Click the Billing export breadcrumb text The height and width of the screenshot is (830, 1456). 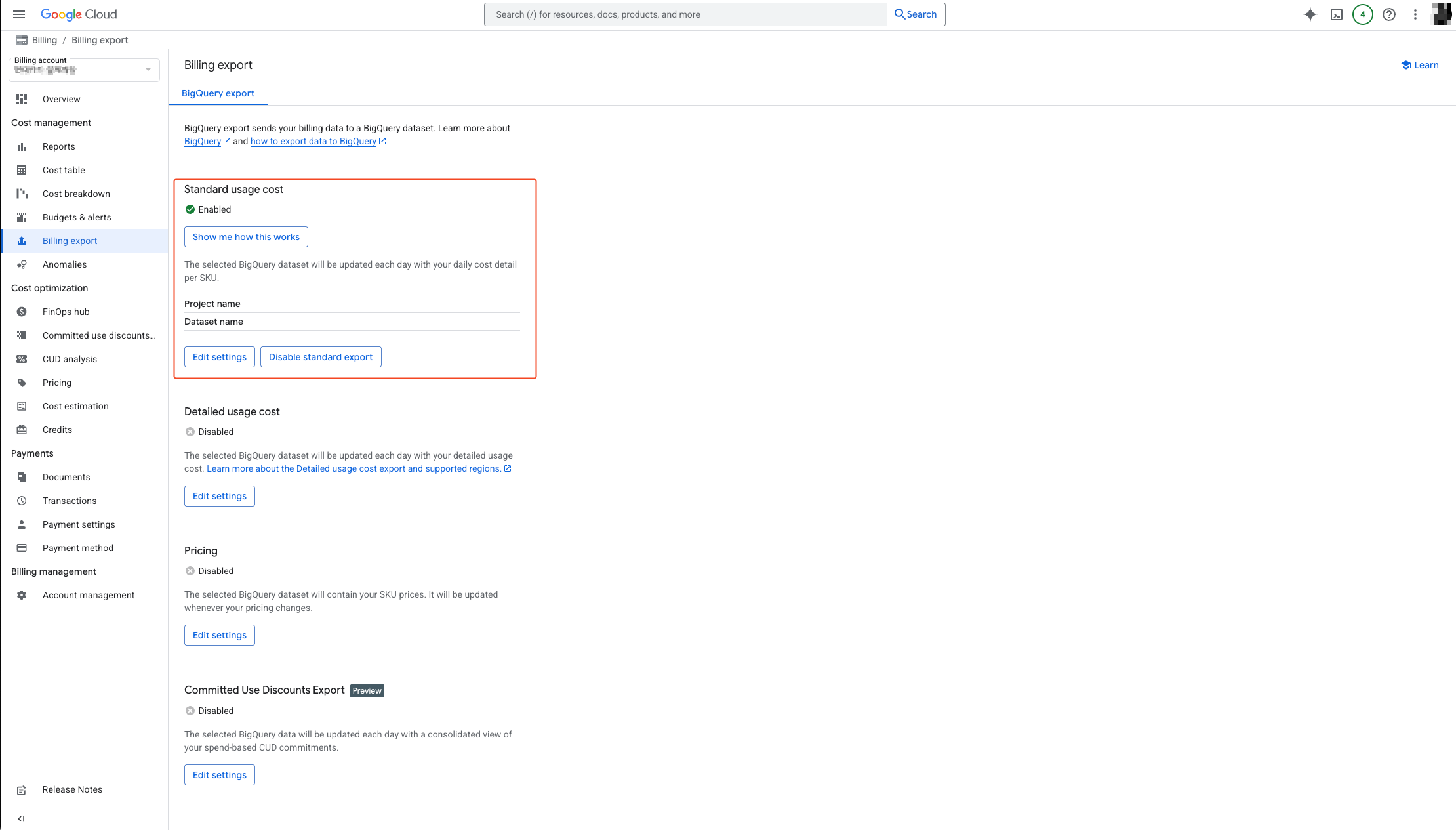(100, 40)
